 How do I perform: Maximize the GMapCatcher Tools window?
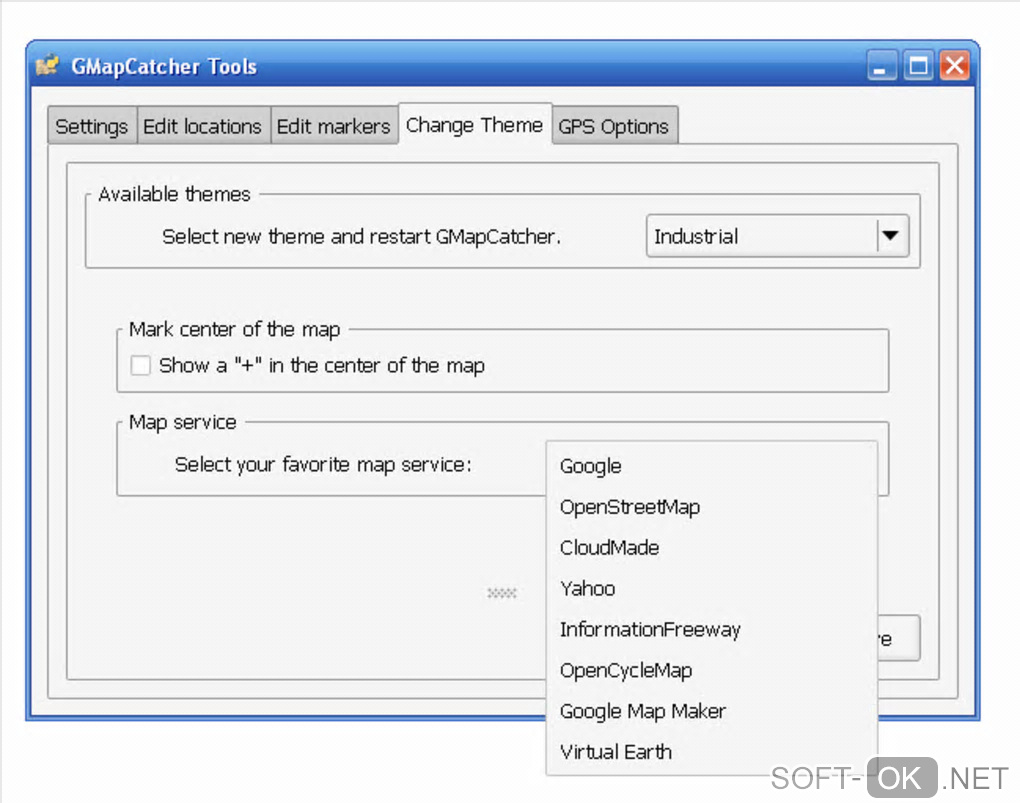(x=918, y=67)
